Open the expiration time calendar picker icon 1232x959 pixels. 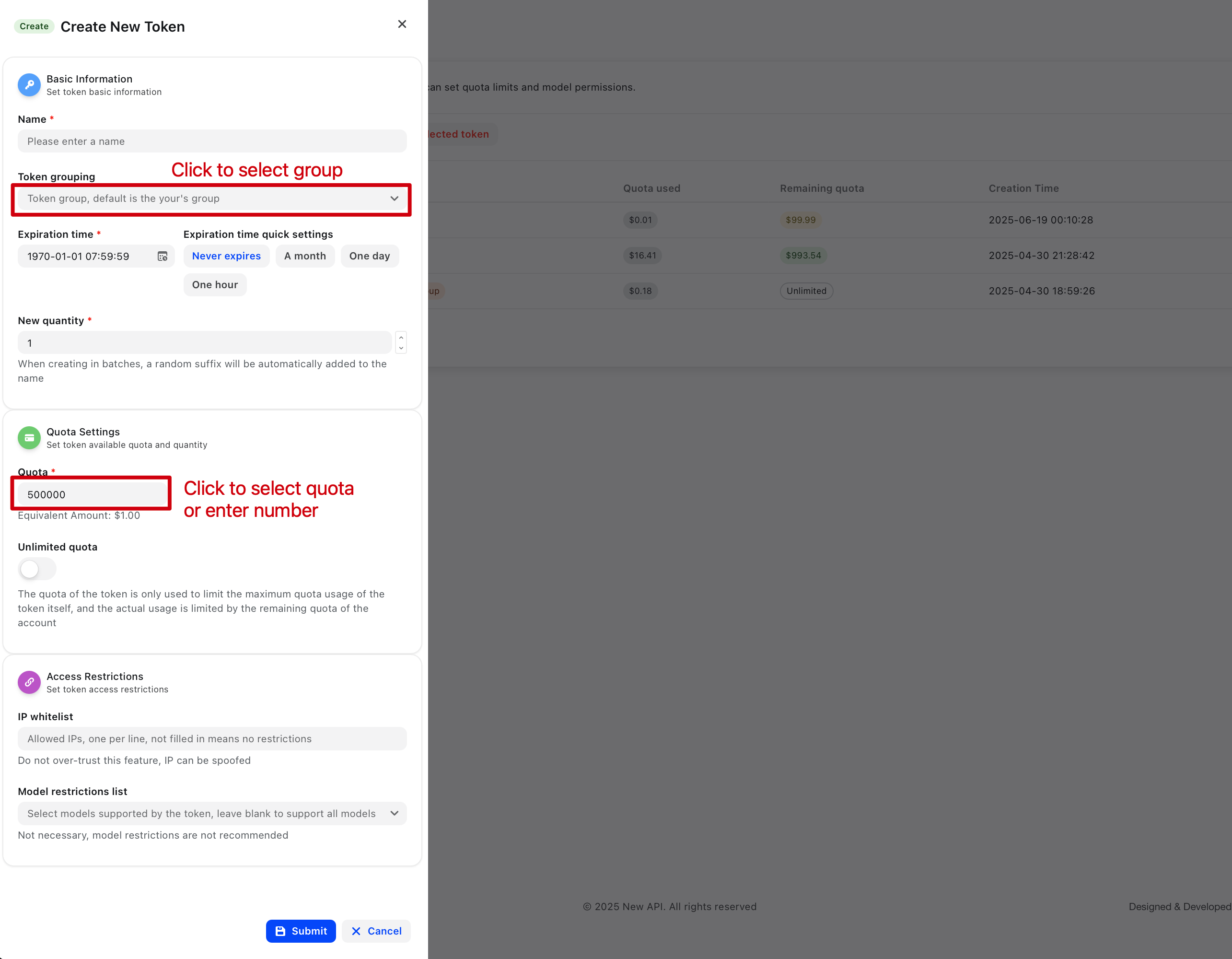(x=163, y=256)
